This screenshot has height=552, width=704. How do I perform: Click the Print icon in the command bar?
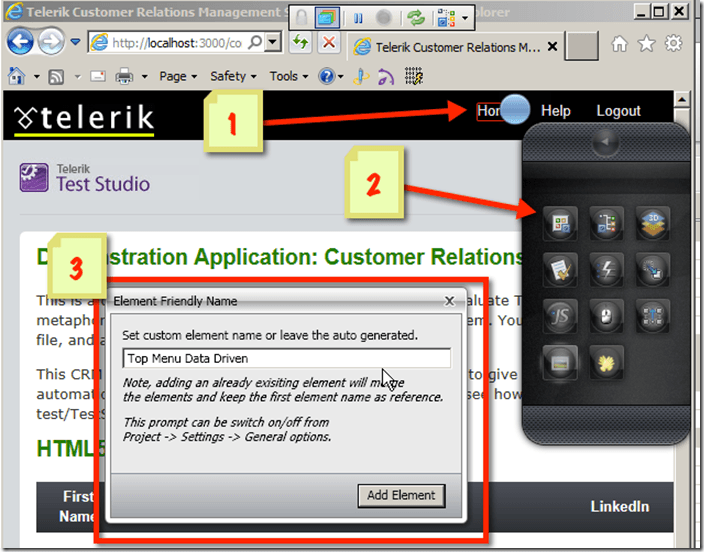pyautogui.click(x=124, y=76)
